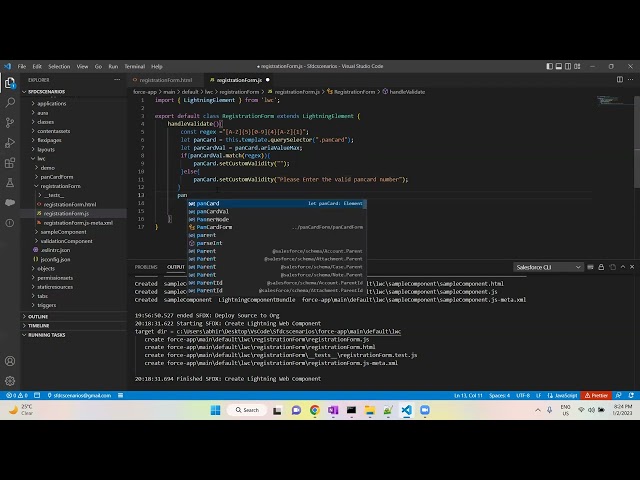Toggle output scroll lock

601,267
